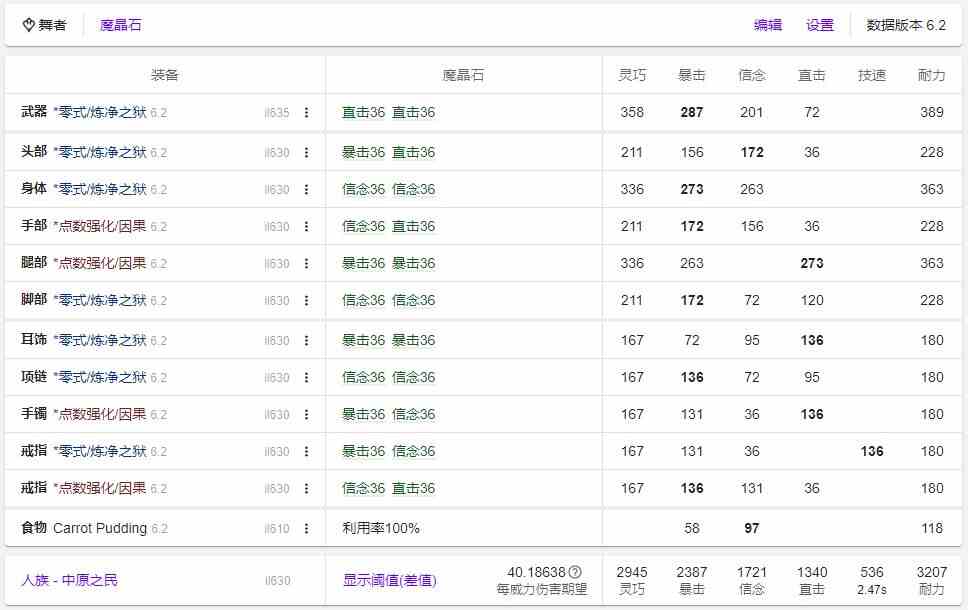The height and width of the screenshot is (610, 968).
Task: Open 手部 equipment *点数强化/因果 selector
Action: pos(99,227)
